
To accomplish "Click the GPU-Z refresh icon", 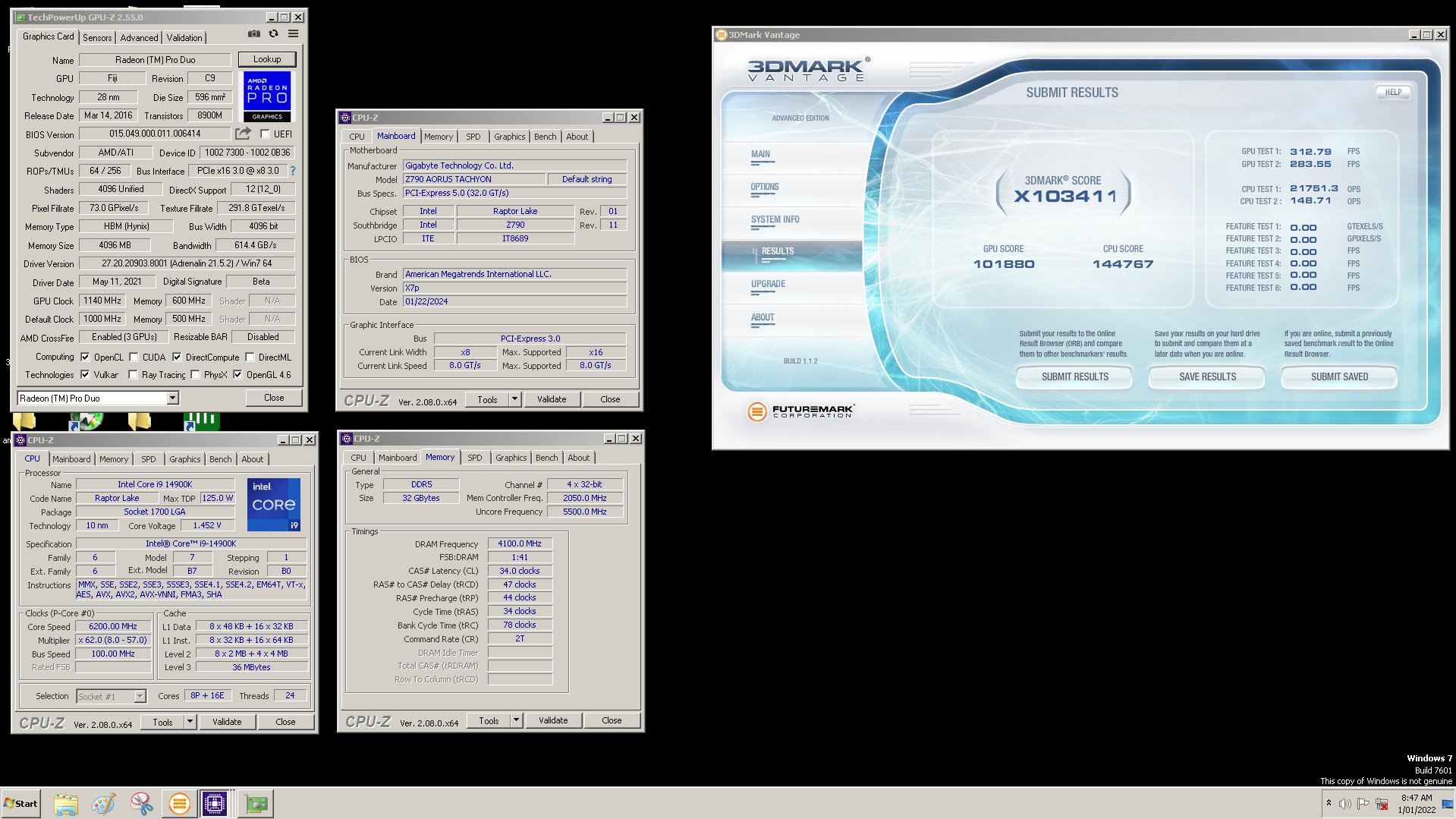I will (x=273, y=34).
